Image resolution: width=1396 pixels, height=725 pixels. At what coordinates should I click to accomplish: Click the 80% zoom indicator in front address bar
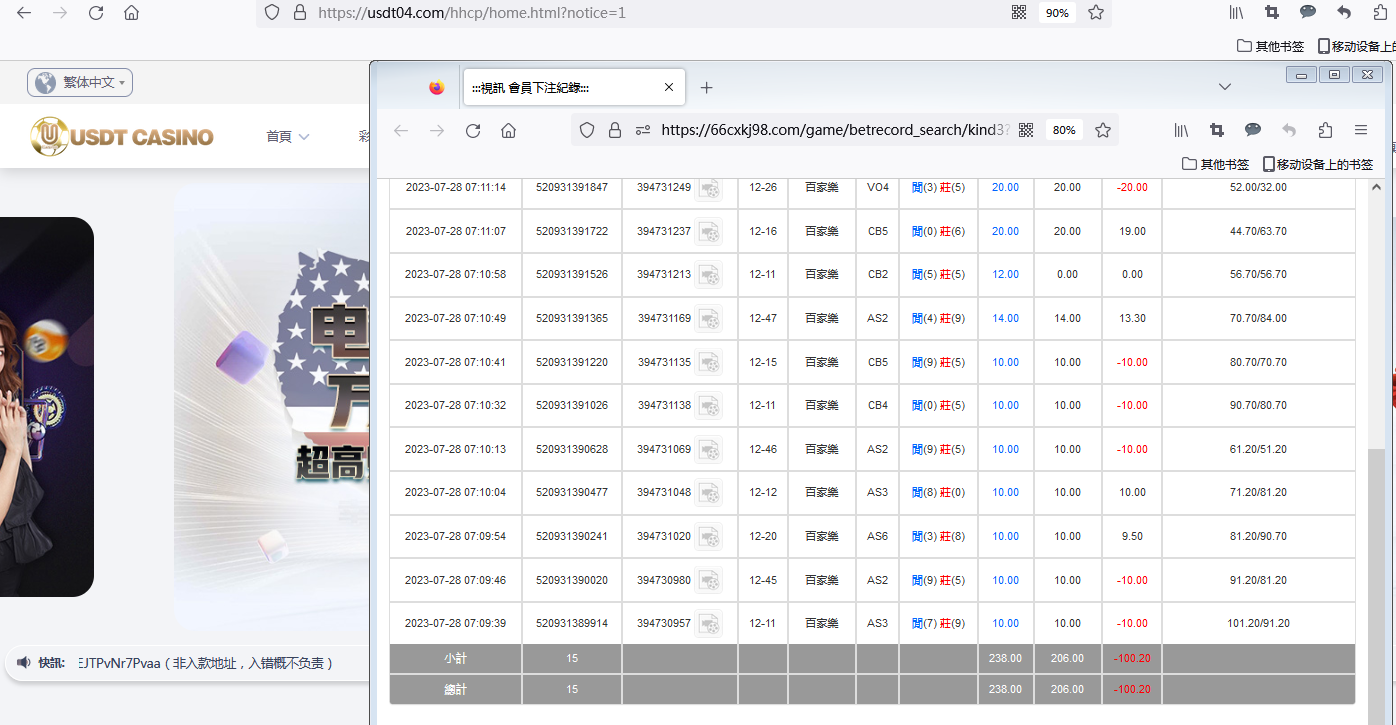point(1064,130)
